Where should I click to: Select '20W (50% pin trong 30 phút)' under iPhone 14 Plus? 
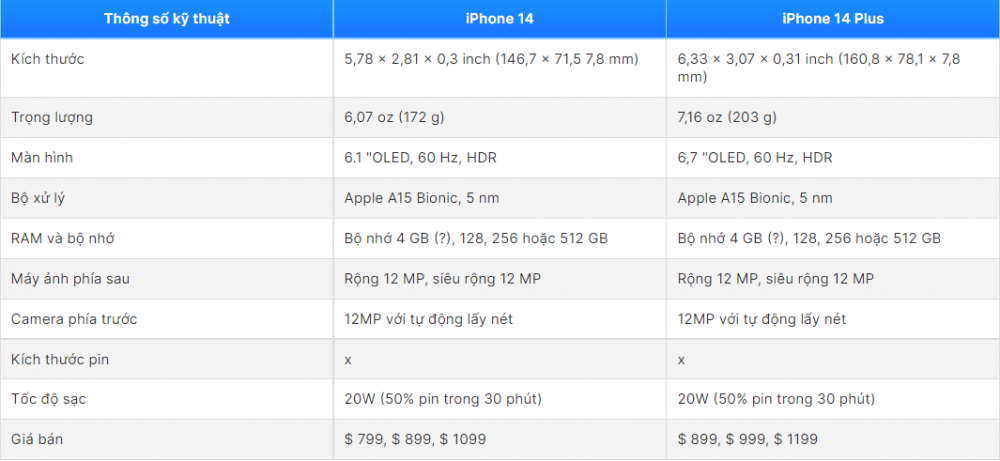[x=776, y=400]
